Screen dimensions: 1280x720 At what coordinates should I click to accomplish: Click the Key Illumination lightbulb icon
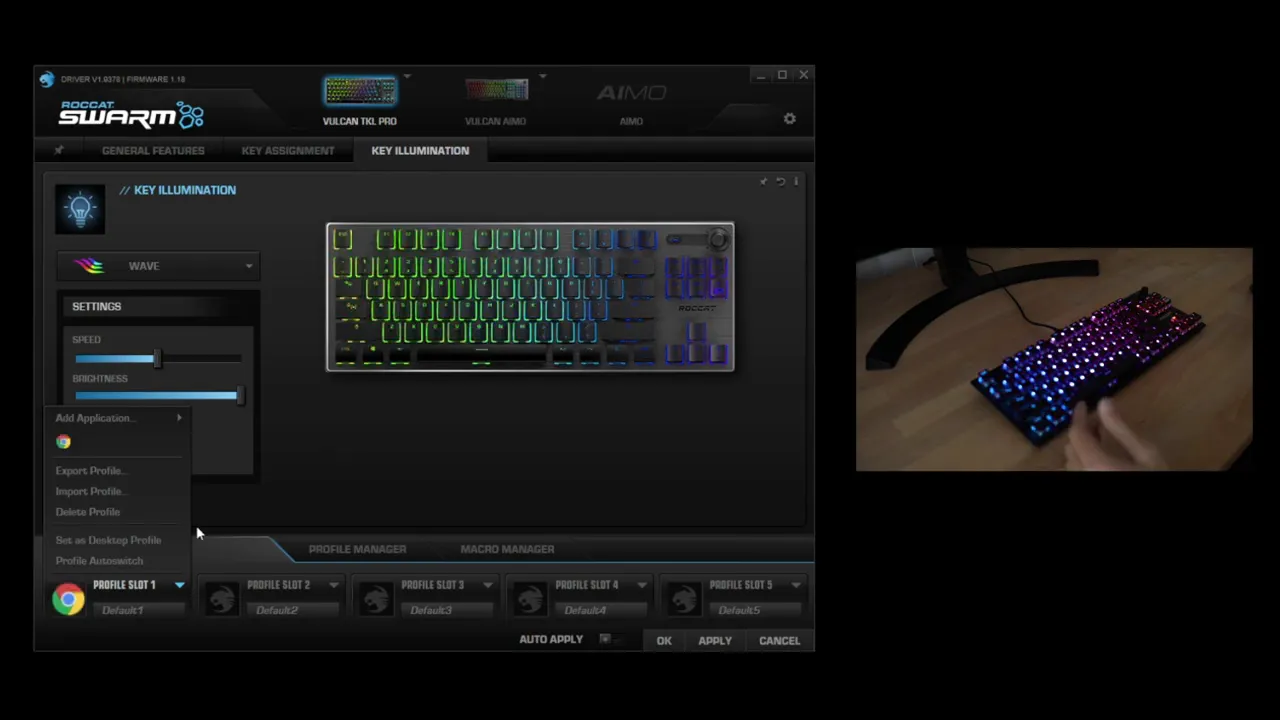tap(80, 208)
